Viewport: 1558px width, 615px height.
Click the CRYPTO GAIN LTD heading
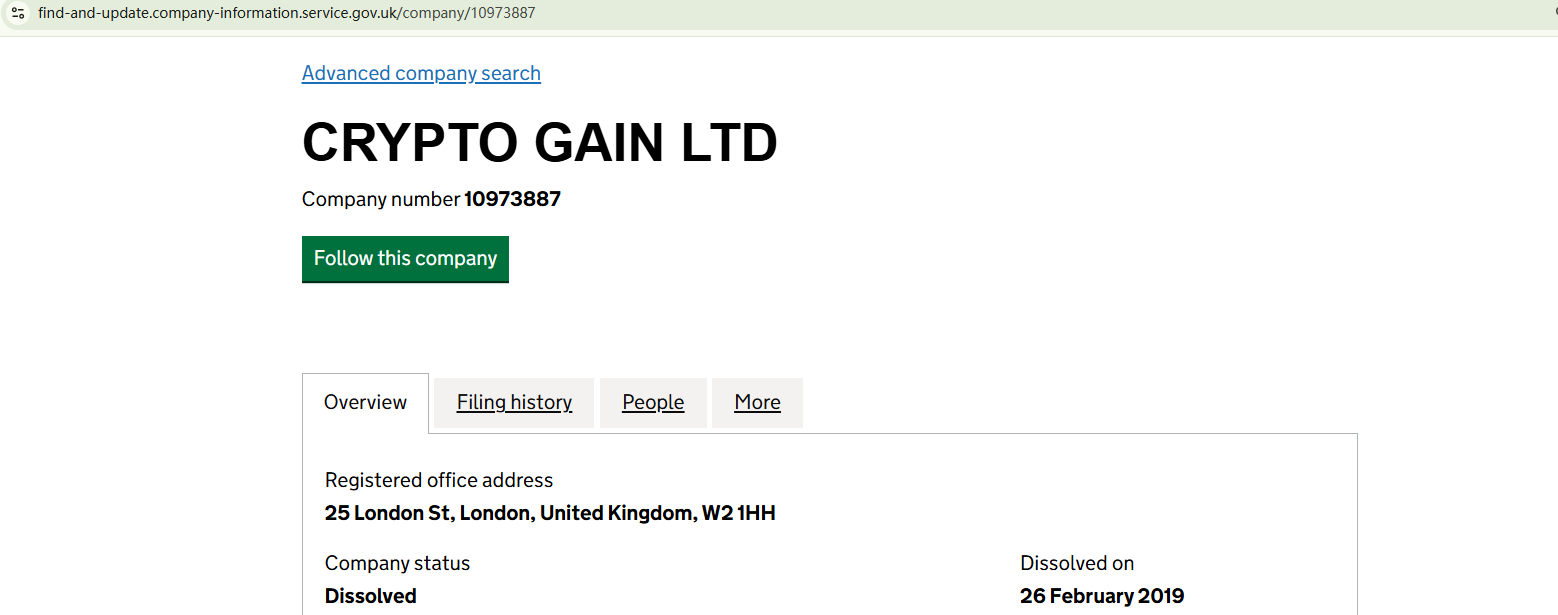pos(540,142)
